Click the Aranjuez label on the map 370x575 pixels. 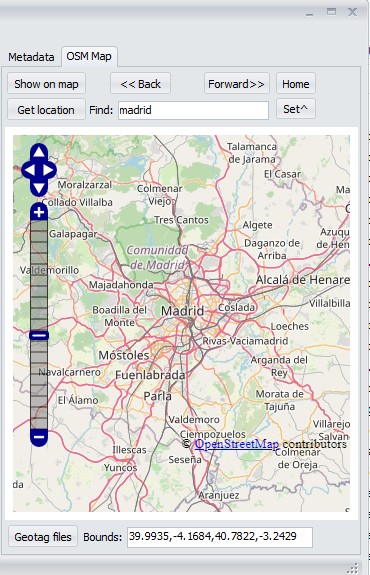pyautogui.click(x=219, y=495)
